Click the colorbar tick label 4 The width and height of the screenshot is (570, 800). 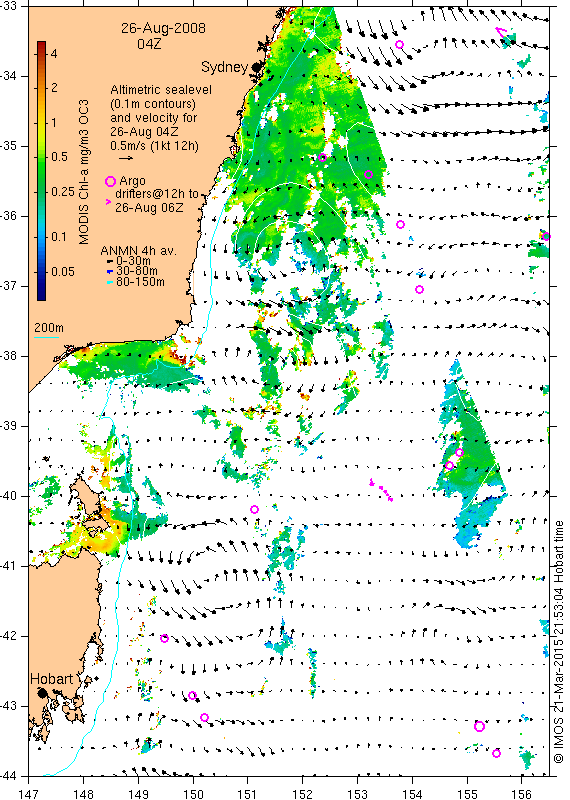pyautogui.click(x=54, y=54)
